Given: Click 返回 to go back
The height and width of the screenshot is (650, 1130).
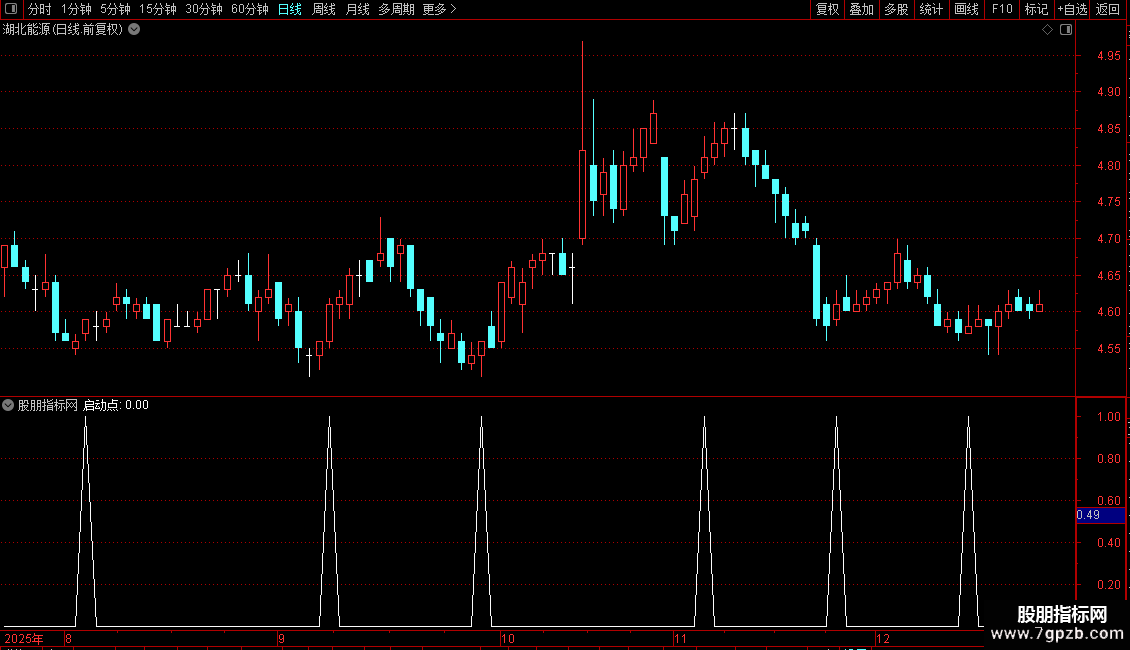Looking at the screenshot, I should coord(1108,9).
